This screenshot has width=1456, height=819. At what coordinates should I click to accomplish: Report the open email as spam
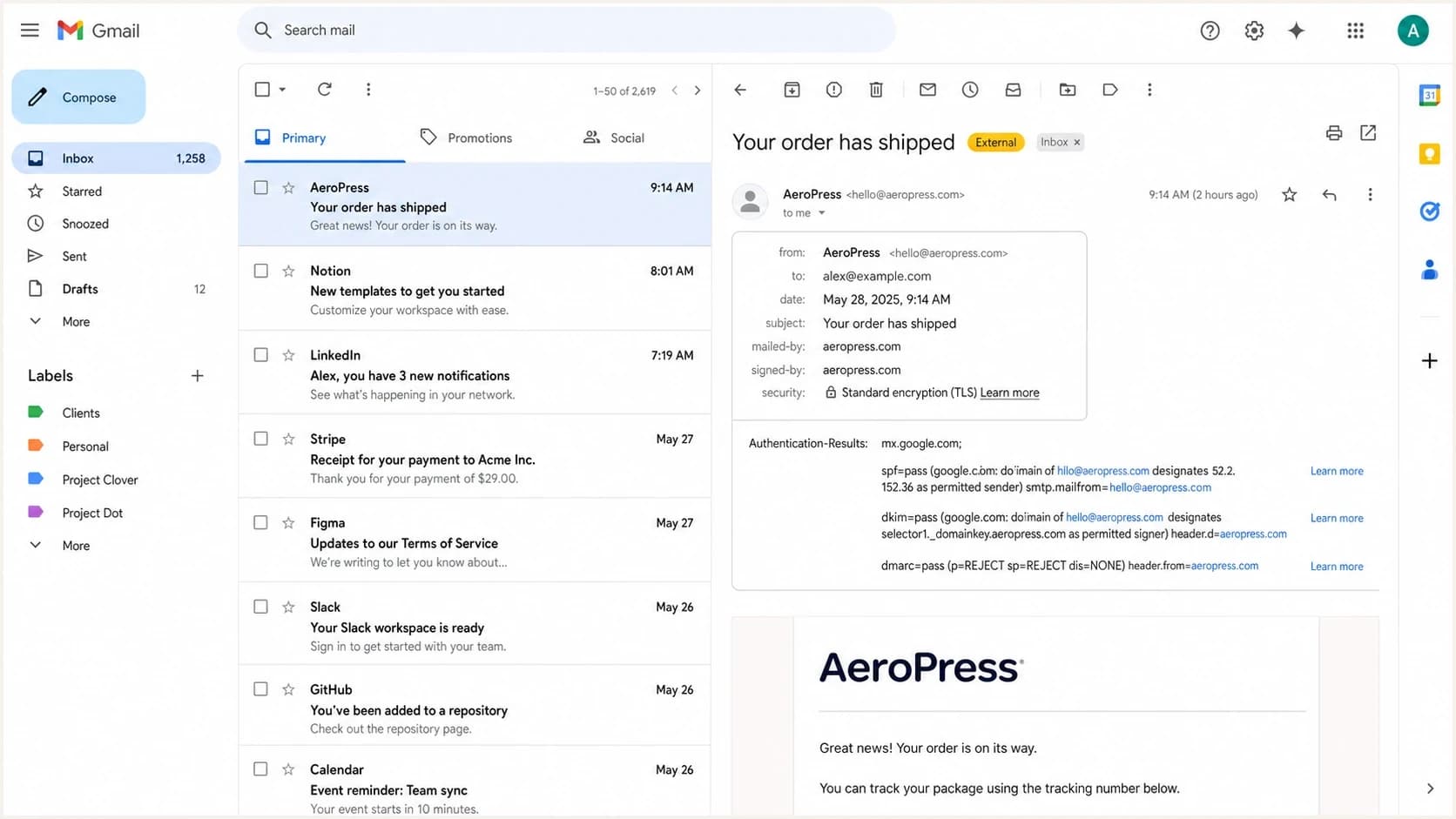(834, 90)
